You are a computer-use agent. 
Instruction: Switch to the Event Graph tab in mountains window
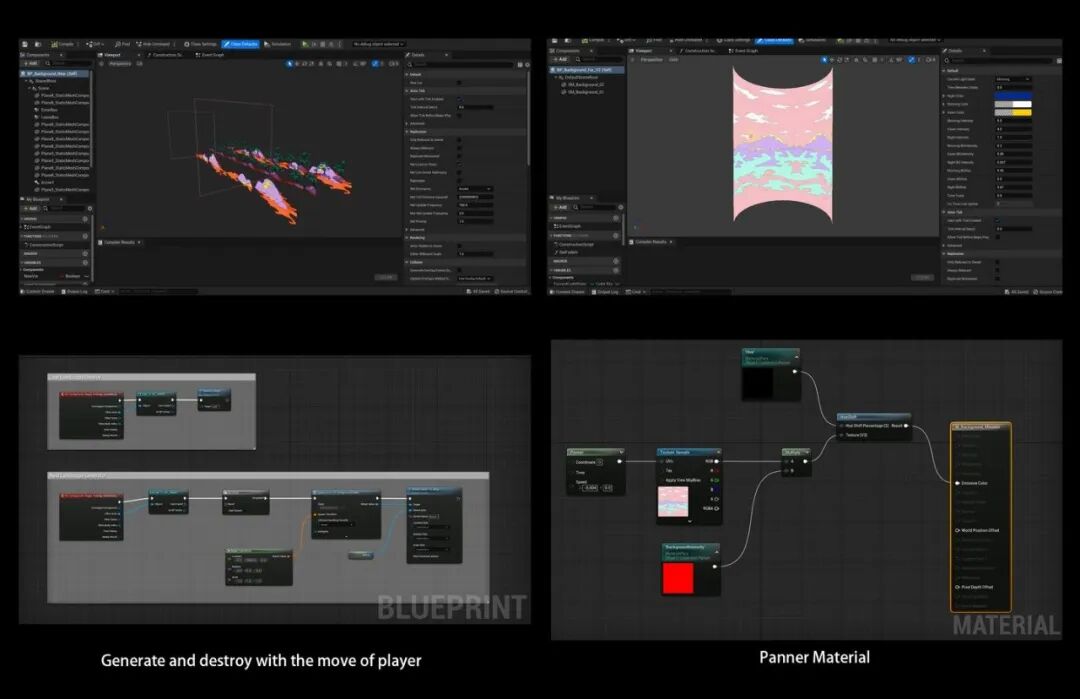click(210, 54)
